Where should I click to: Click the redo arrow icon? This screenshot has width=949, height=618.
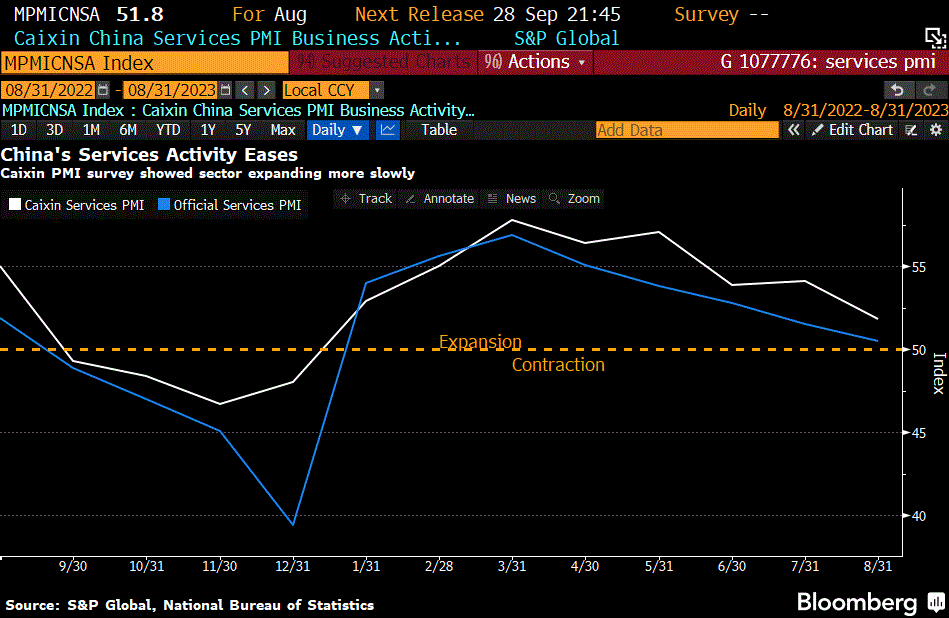pos(930,90)
